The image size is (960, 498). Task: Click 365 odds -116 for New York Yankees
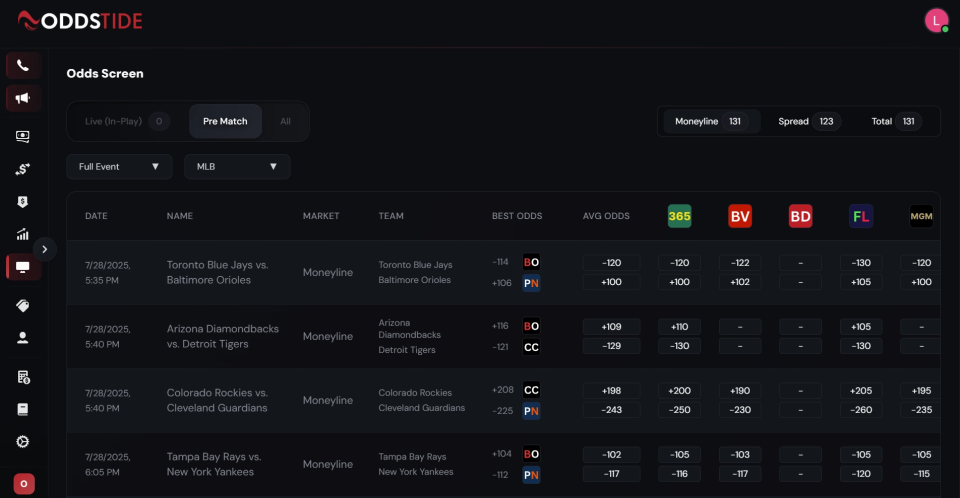[680, 473]
